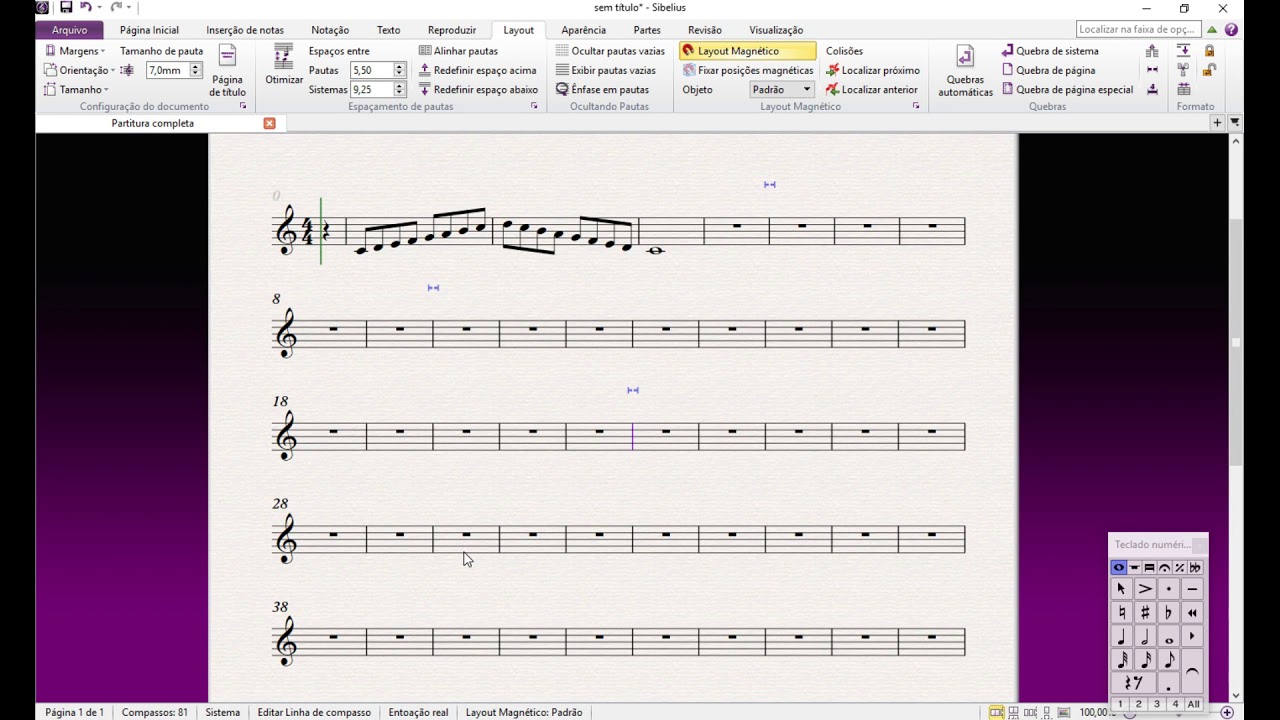Click the unlock format icon
Viewport: 1280px width, 720px height.
1209,70
